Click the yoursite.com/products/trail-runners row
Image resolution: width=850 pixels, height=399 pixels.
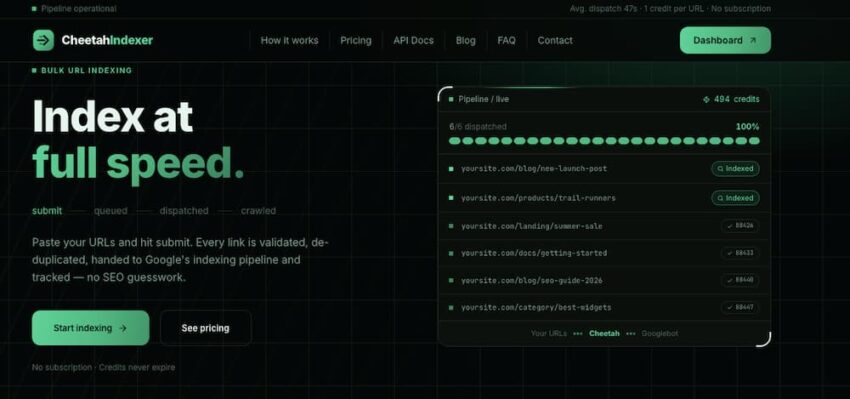pos(604,198)
